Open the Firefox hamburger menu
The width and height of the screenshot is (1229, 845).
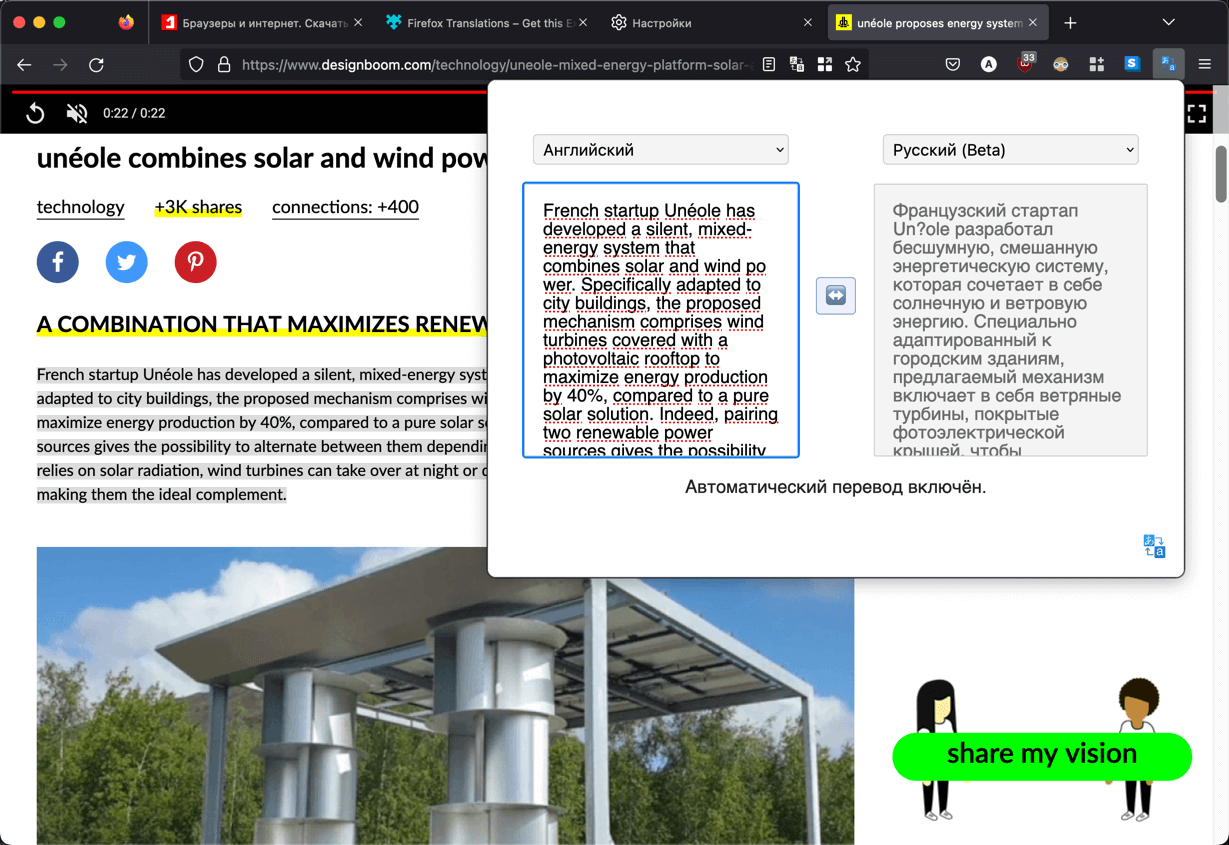click(1204, 64)
